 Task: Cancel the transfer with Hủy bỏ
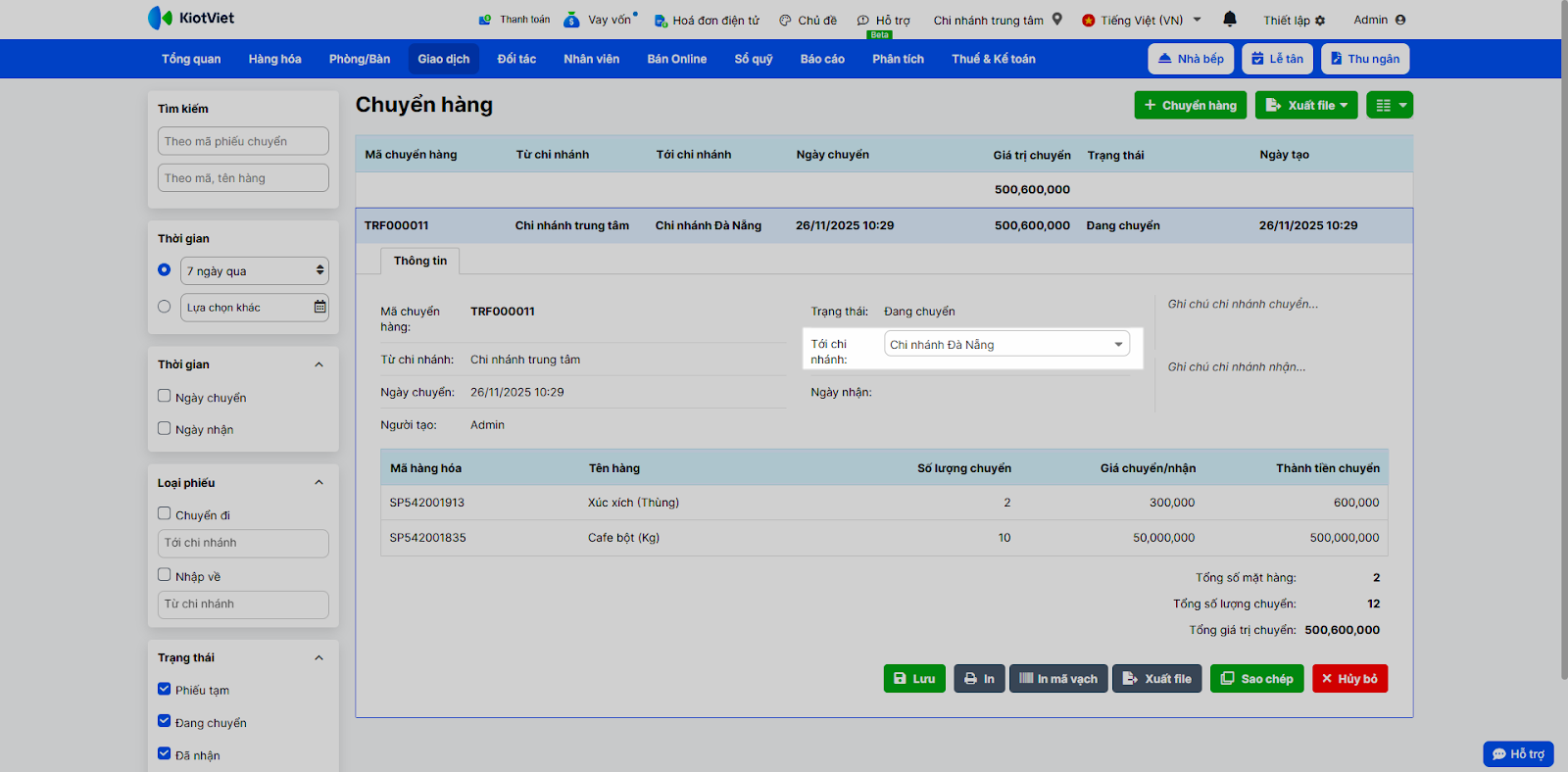click(1349, 678)
